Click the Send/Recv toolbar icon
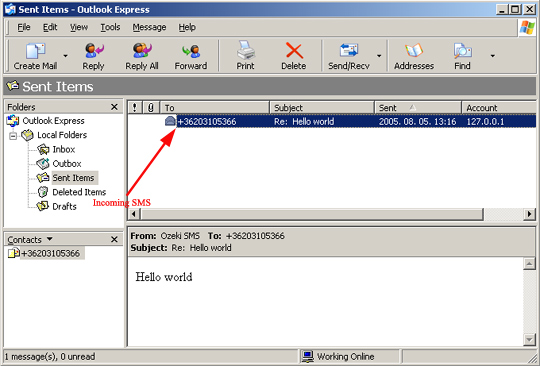Screen dimensions: 540x366 (349, 50)
